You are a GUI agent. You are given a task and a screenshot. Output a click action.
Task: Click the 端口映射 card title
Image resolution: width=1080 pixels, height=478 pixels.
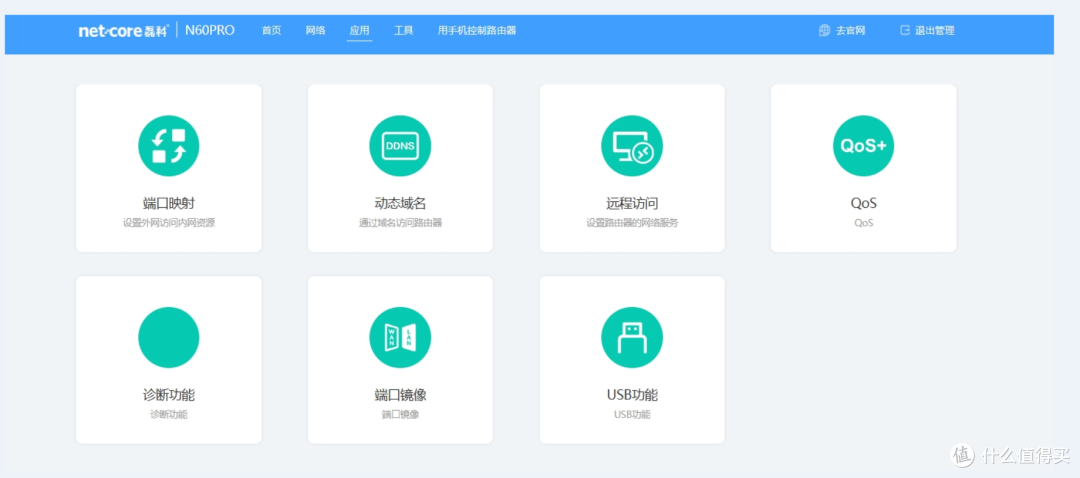(x=169, y=203)
